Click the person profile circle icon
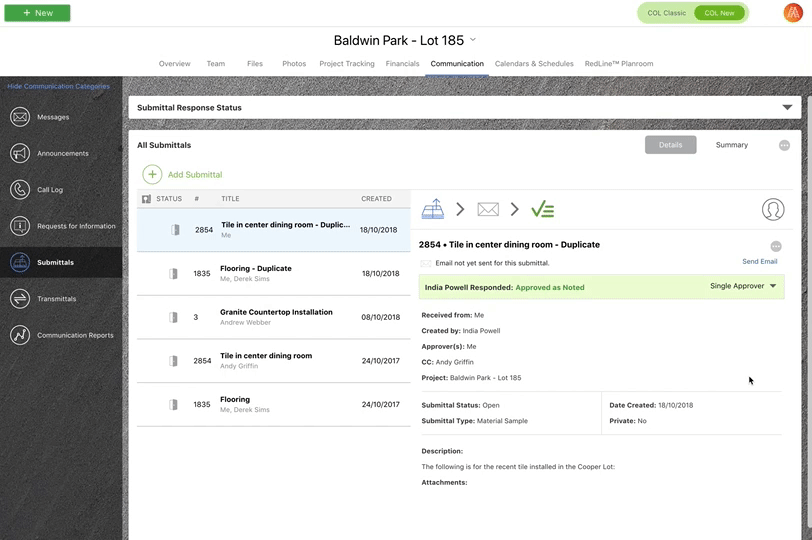 (773, 209)
